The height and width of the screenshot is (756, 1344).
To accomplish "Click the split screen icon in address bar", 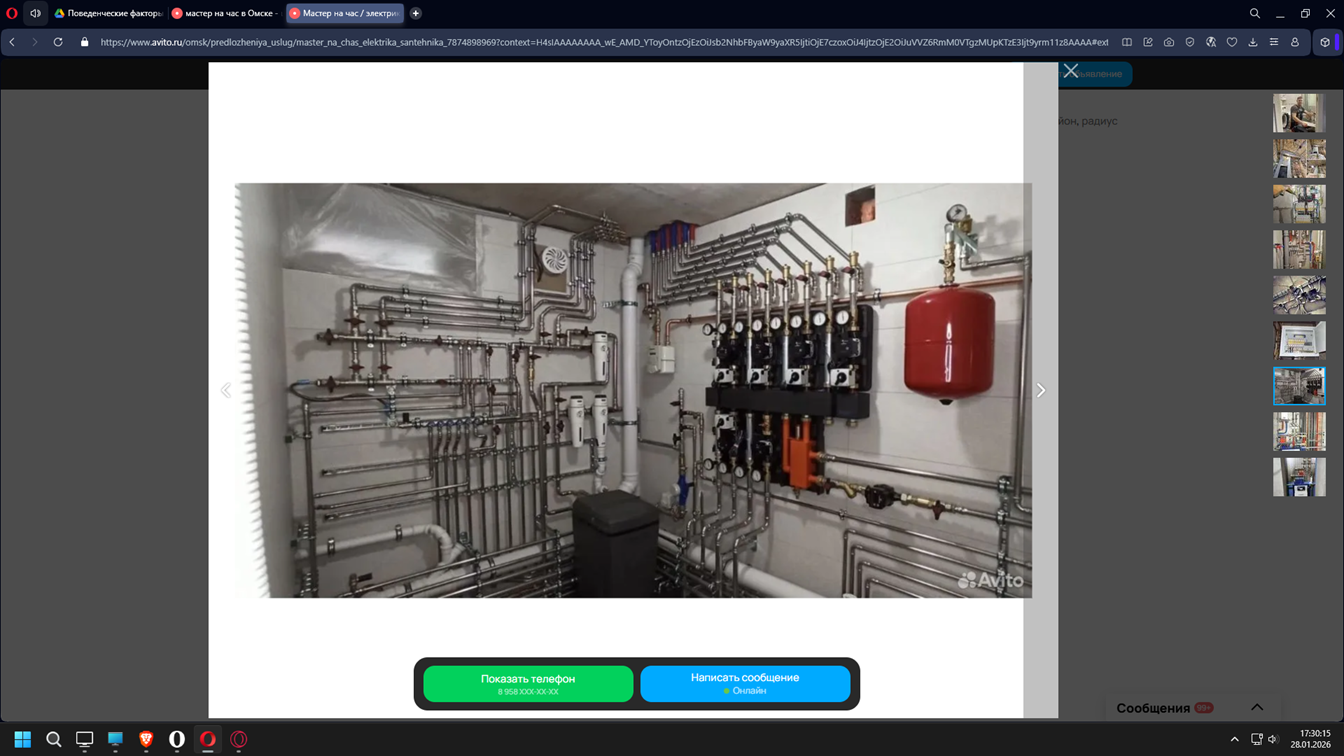I will click(x=1127, y=42).
